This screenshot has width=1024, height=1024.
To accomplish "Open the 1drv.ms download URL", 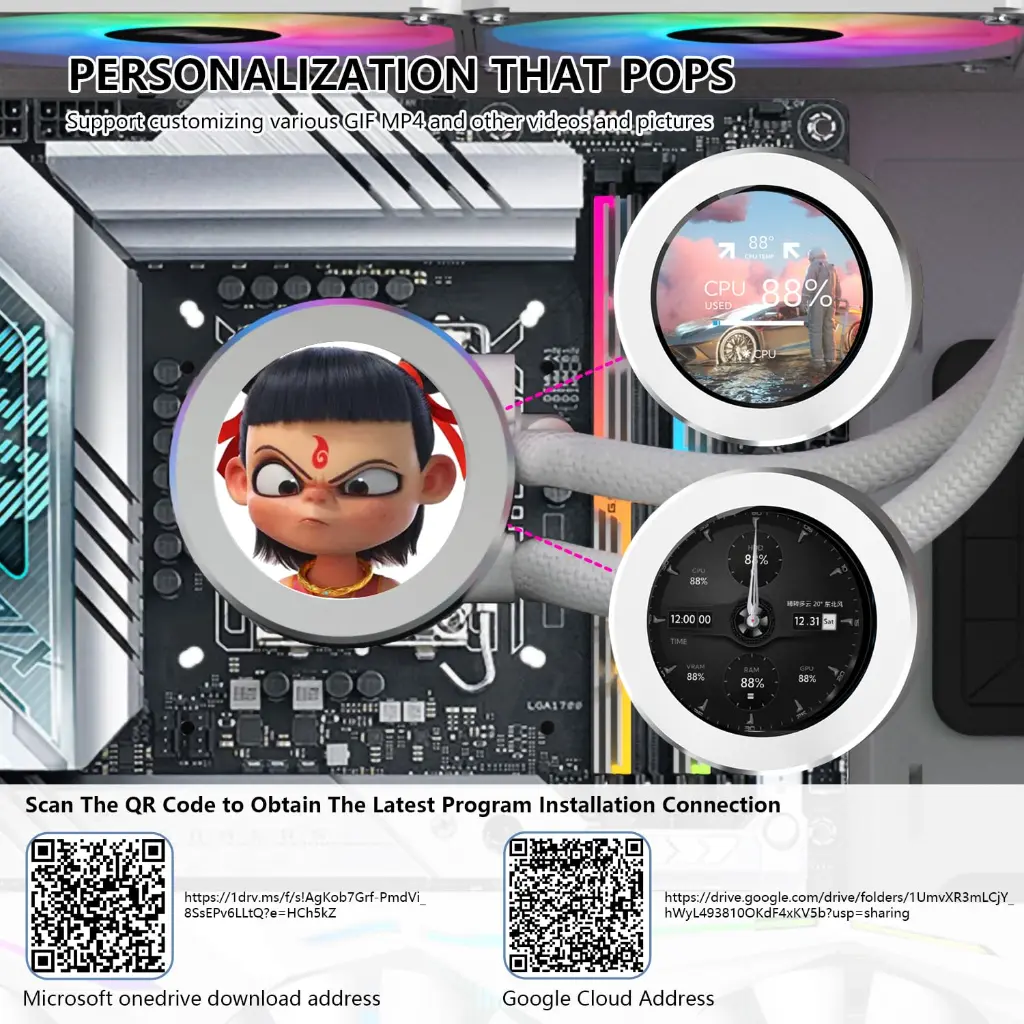I will click(x=305, y=904).
